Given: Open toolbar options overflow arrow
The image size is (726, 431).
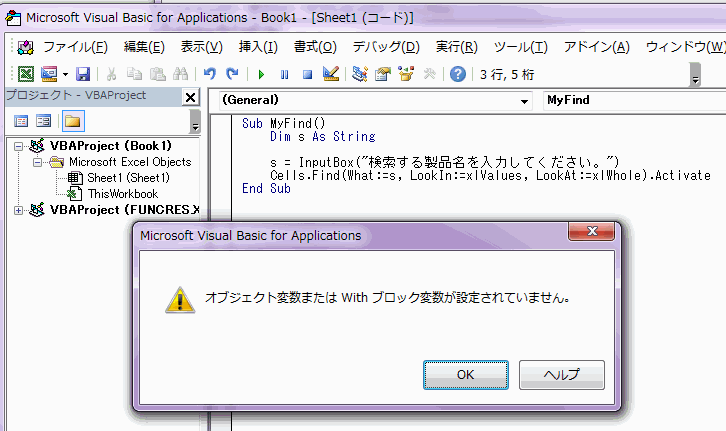Looking at the screenshot, I should (695, 75).
